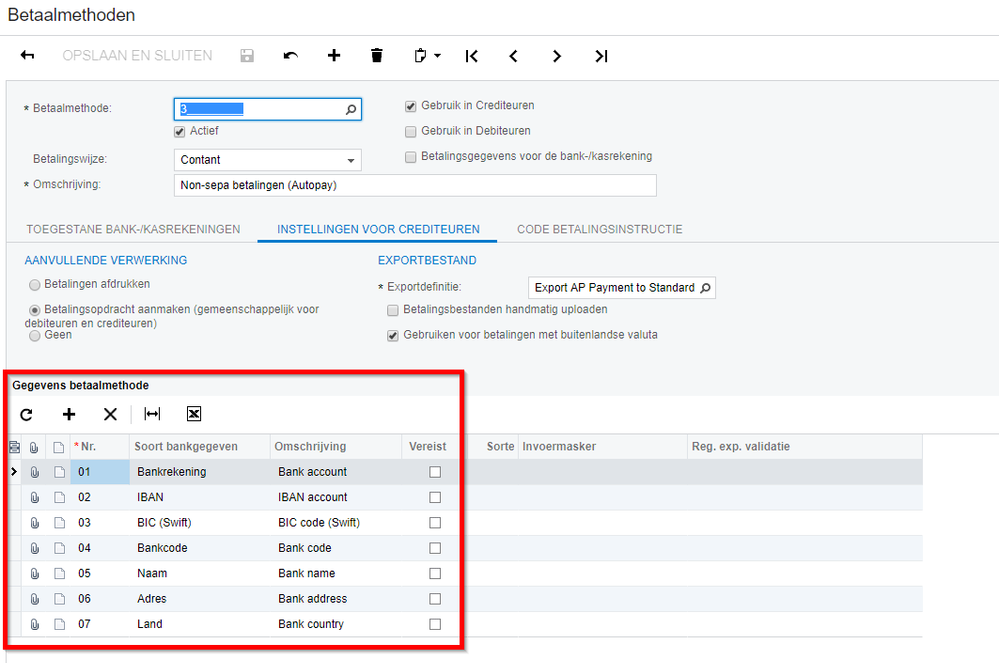Open the Code betalingsinstructie tab
Image resolution: width=999 pixels, height=663 pixels.
click(x=600, y=229)
